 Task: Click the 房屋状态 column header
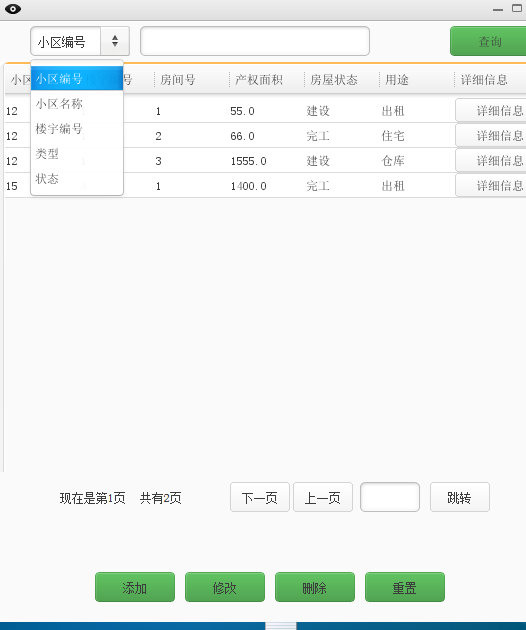pyautogui.click(x=334, y=80)
